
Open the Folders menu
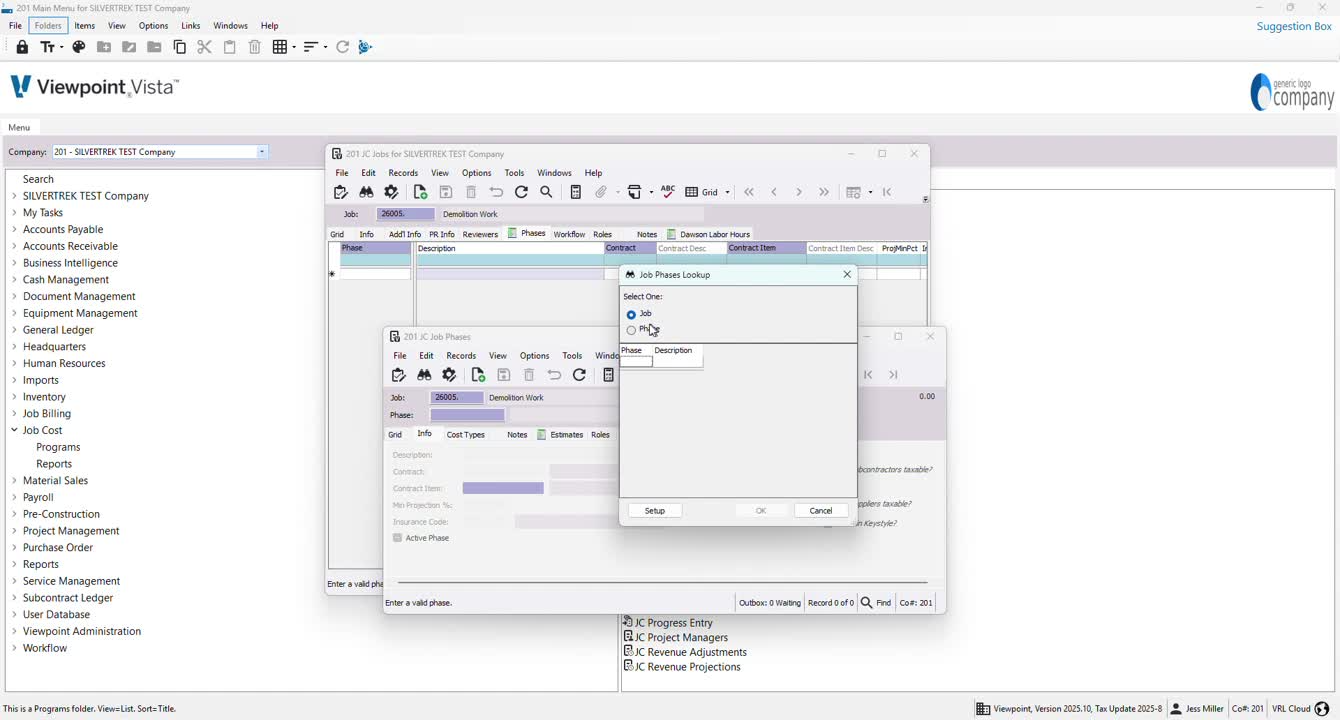(x=48, y=26)
